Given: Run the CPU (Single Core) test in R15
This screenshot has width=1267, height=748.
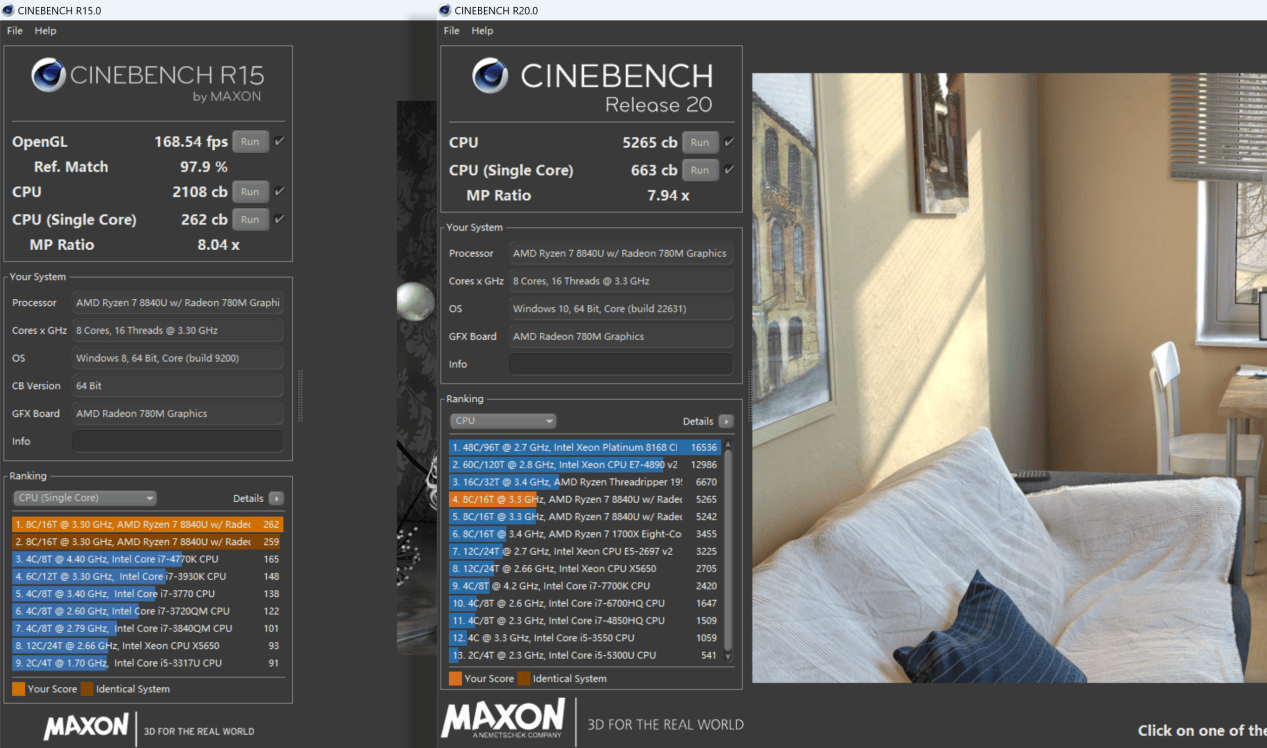Looking at the screenshot, I should coord(250,219).
